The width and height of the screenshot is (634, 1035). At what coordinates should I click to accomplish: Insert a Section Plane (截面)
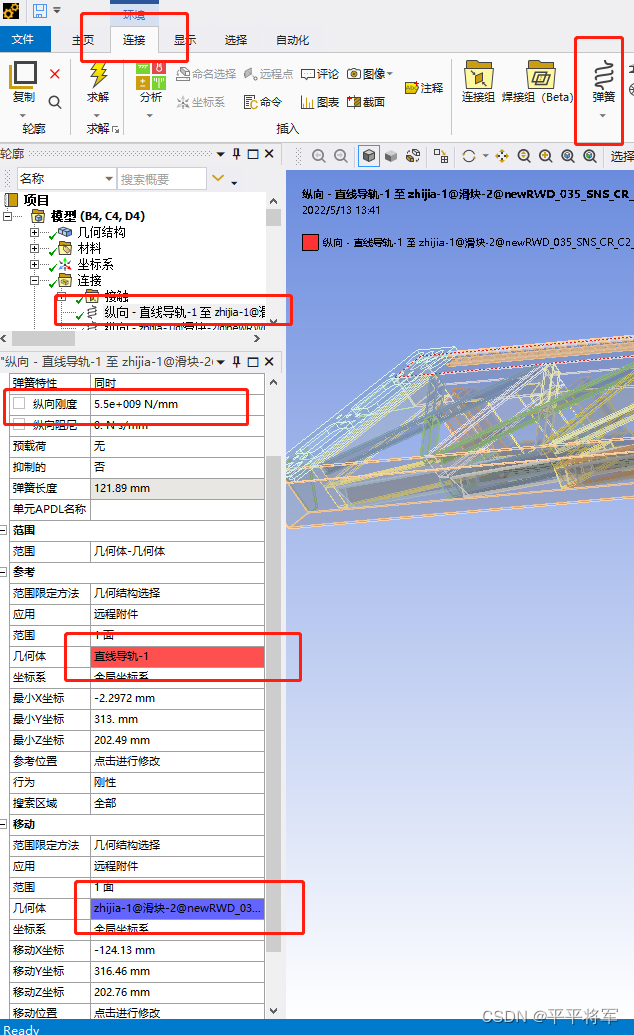point(366,102)
